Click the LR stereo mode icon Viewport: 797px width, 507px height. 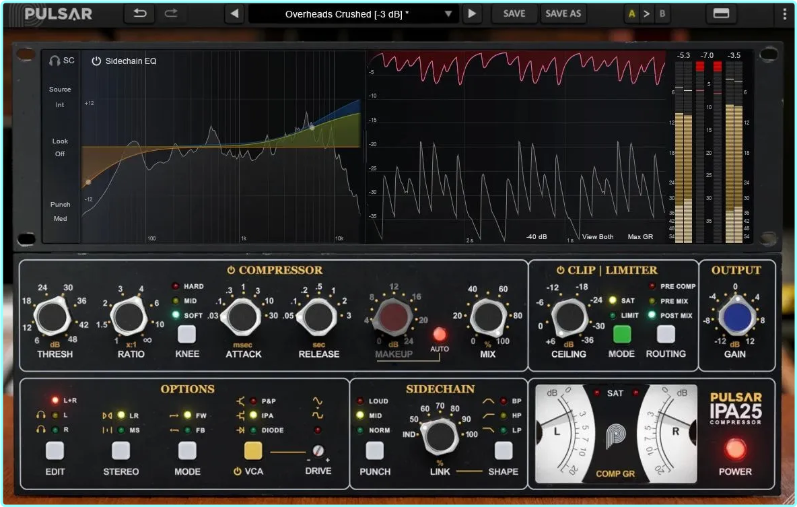click(107, 415)
